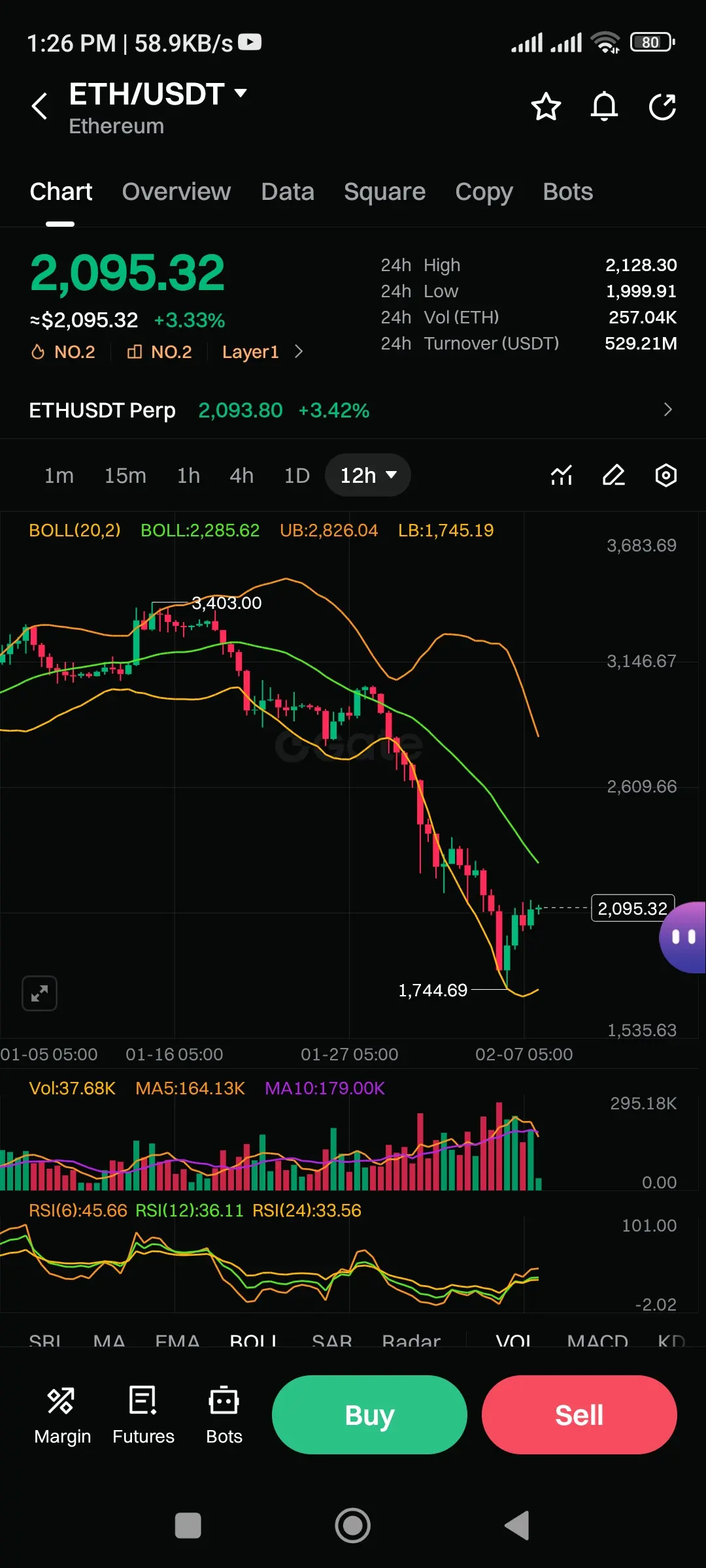The image size is (706, 1568).
Task: Tap the green Buy button
Action: (369, 1414)
